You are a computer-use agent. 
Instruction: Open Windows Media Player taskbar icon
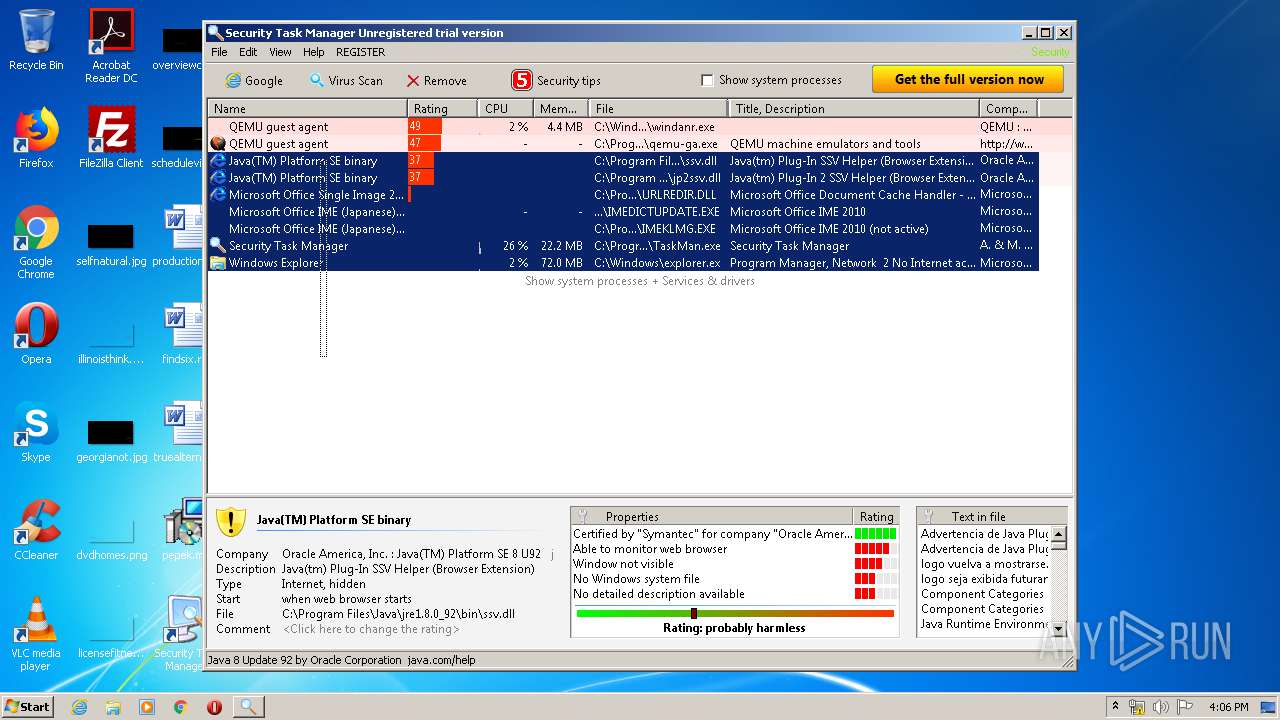click(147, 707)
